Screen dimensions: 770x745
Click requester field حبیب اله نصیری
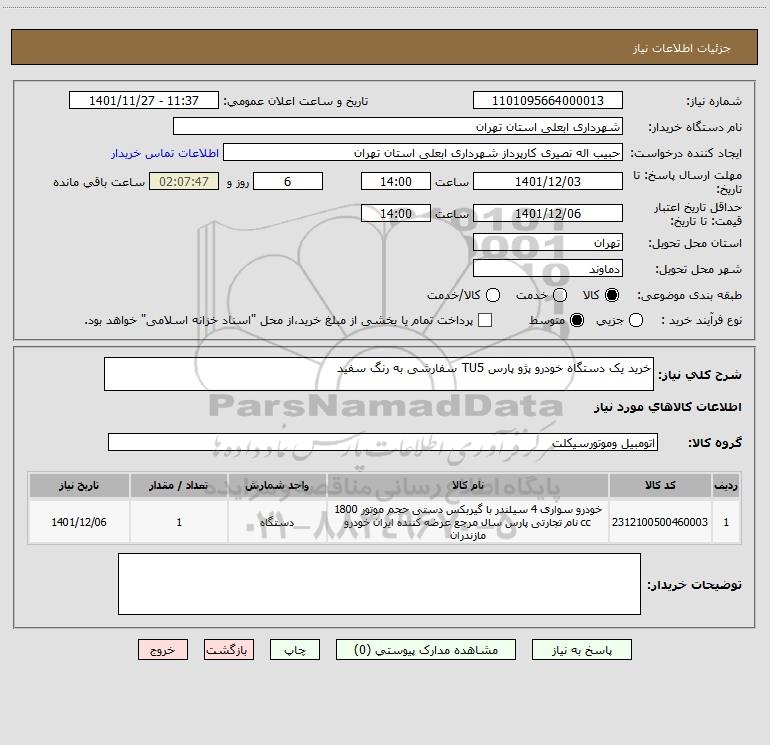tap(423, 153)
